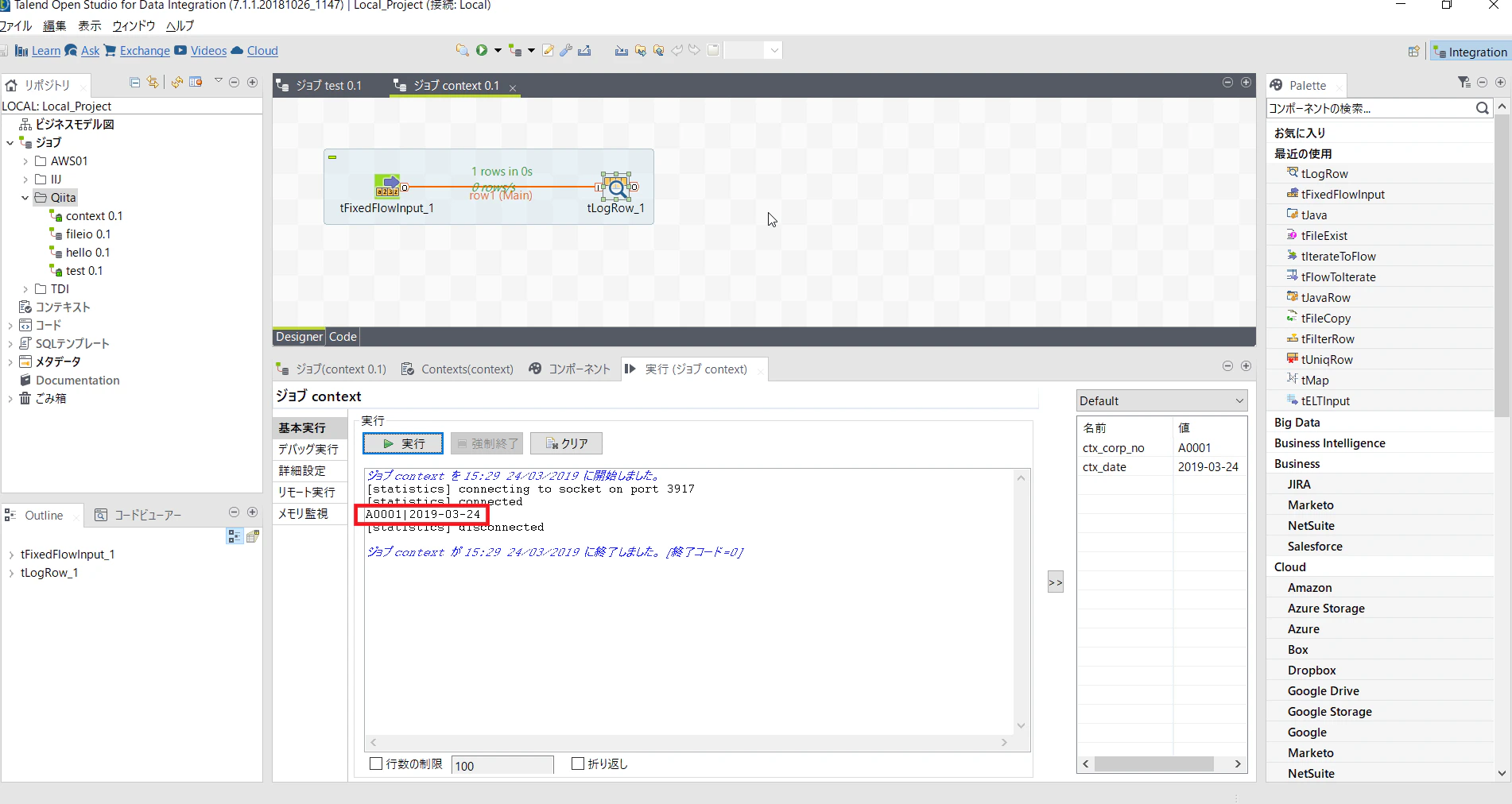The image size is (1512, 804).
Task: Click the tJavaRow component in Palette
Action: pos(1325,297)
